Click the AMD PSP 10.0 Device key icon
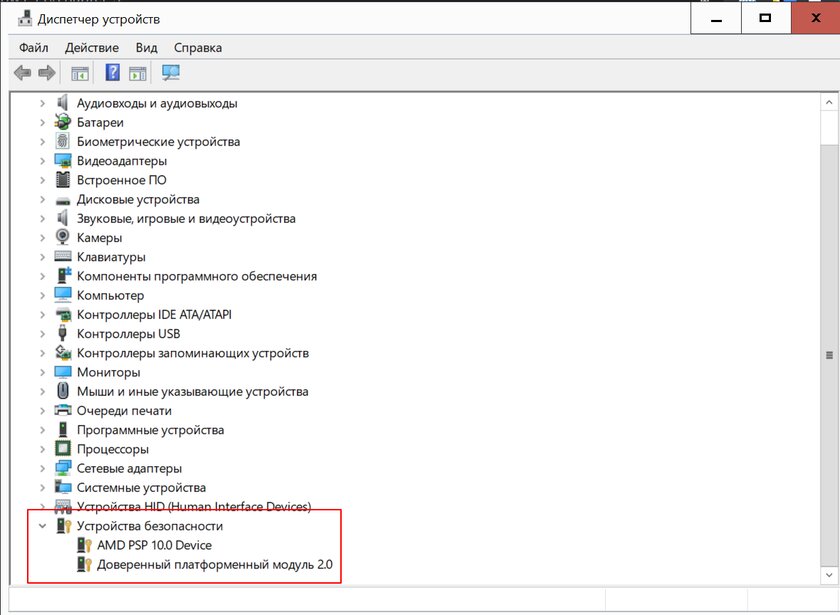The image size is (840, 615). point(84,545)
